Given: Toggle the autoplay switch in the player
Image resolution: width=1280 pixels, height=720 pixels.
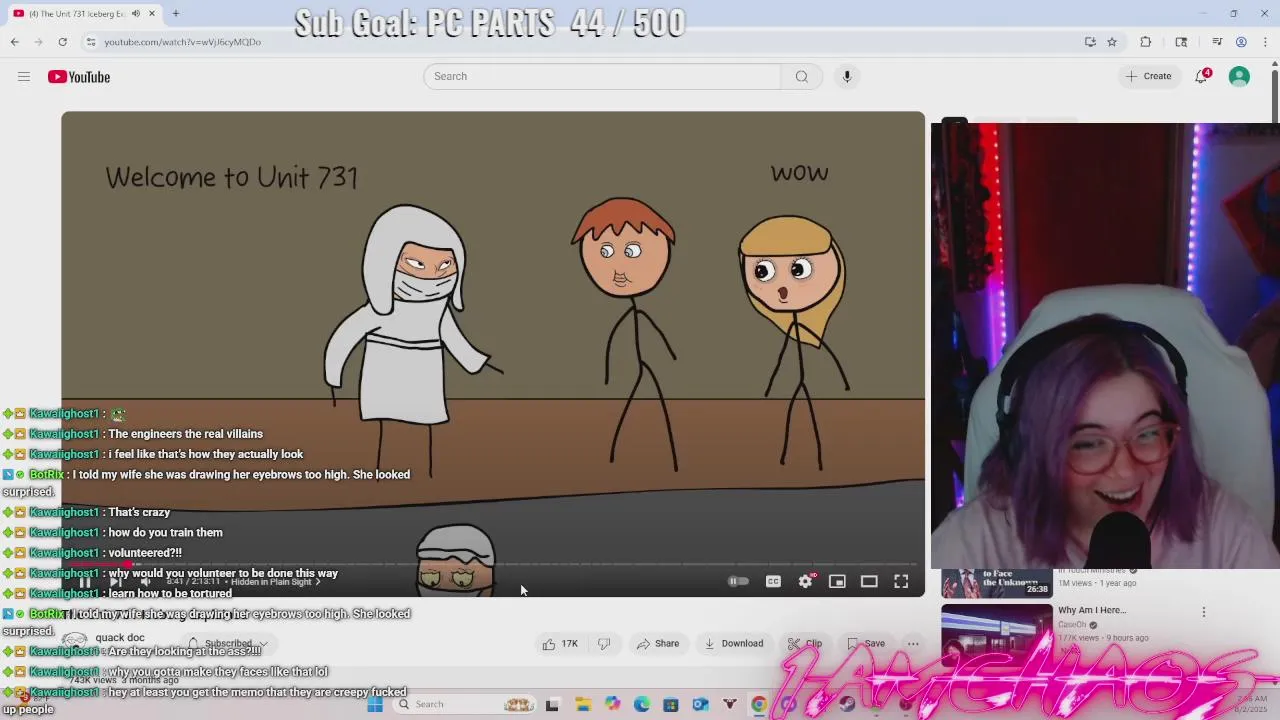Looking at the screenshot, I should pos(738,581).
